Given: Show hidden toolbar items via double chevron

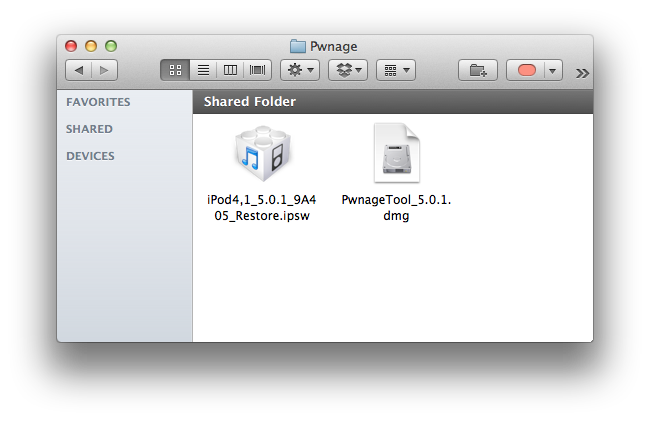Looking at the screenshot, I should tap(583, 72).
